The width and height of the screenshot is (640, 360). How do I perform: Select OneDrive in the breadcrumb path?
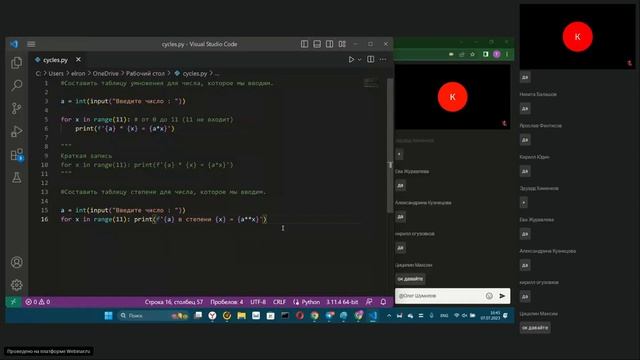point(105,73)
